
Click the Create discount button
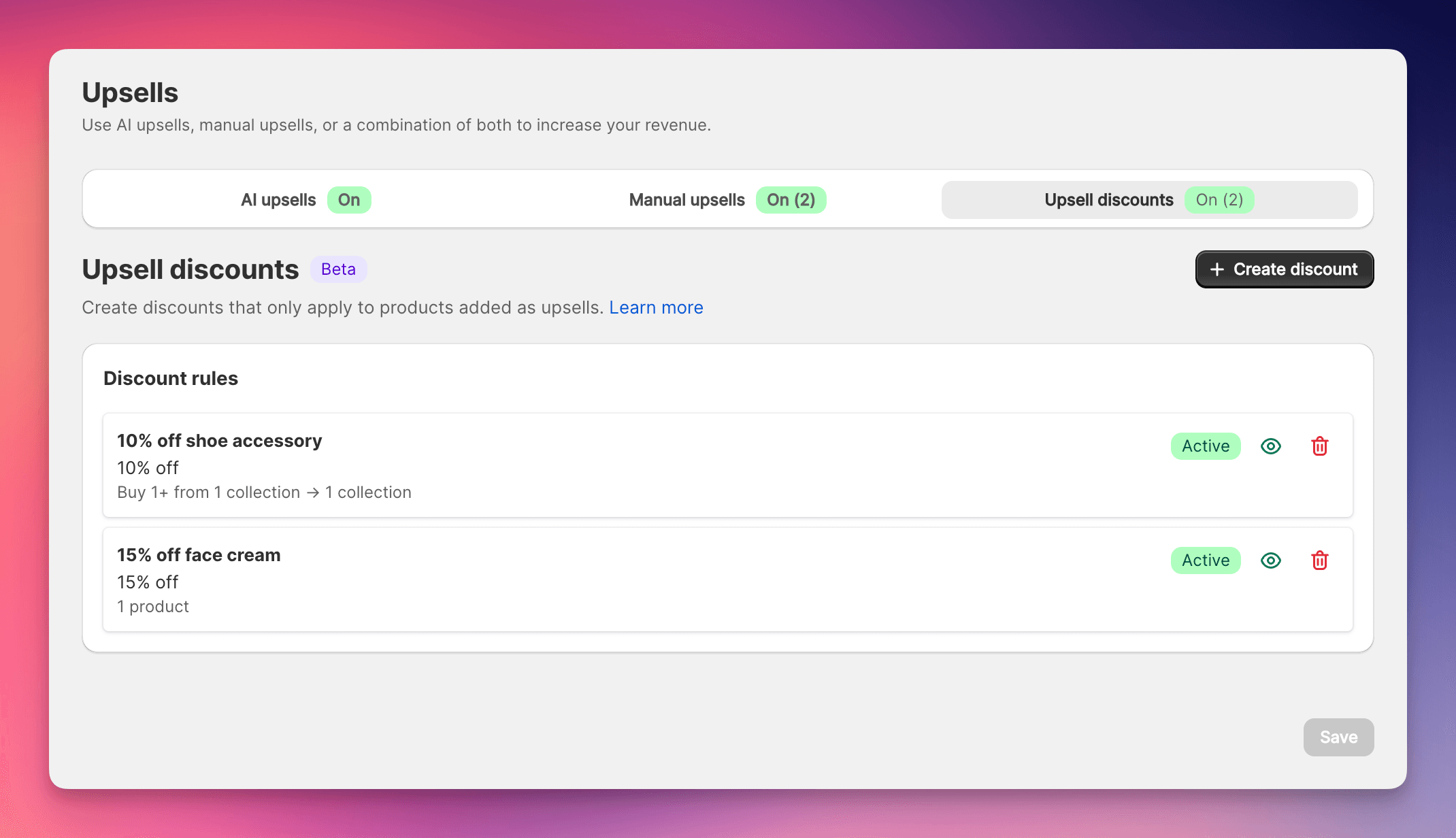point(1284,269)
